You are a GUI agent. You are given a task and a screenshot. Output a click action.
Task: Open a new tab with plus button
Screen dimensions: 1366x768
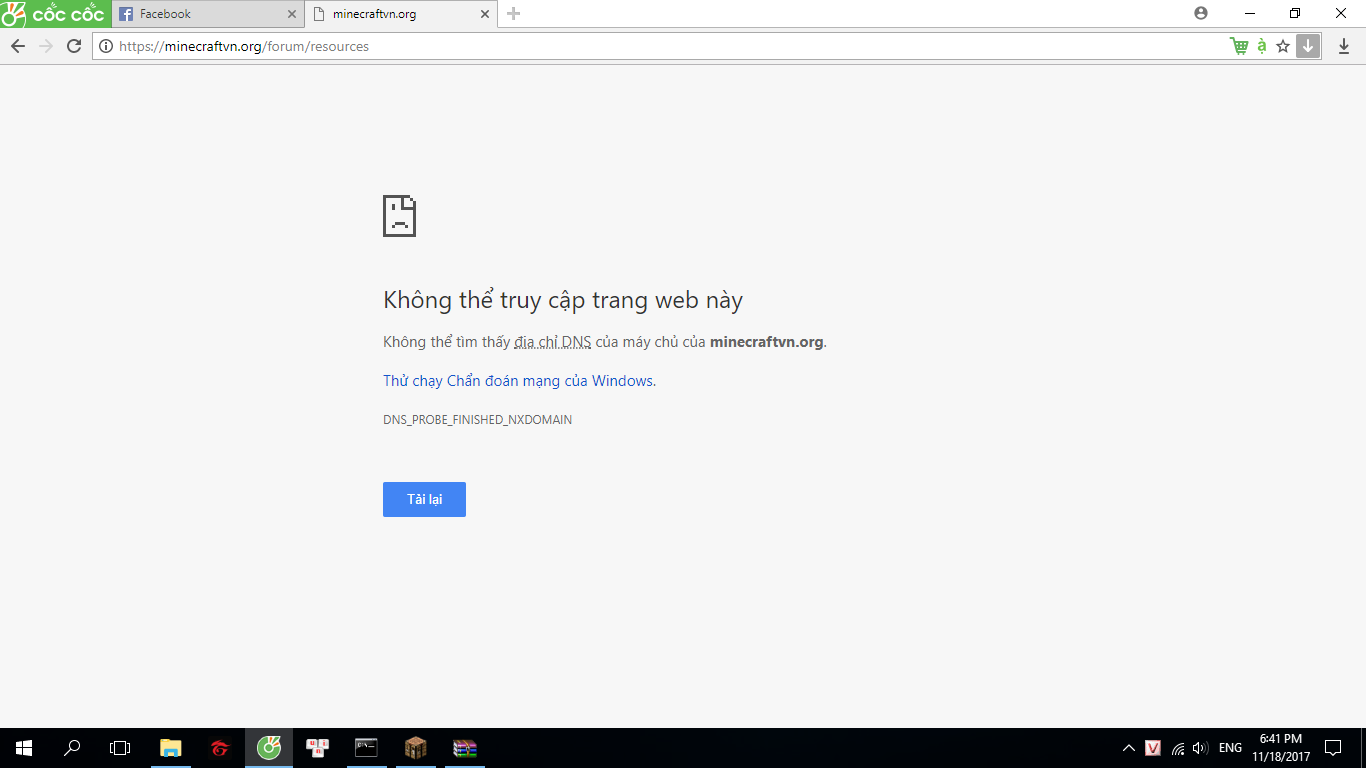[x=514, y=13]
